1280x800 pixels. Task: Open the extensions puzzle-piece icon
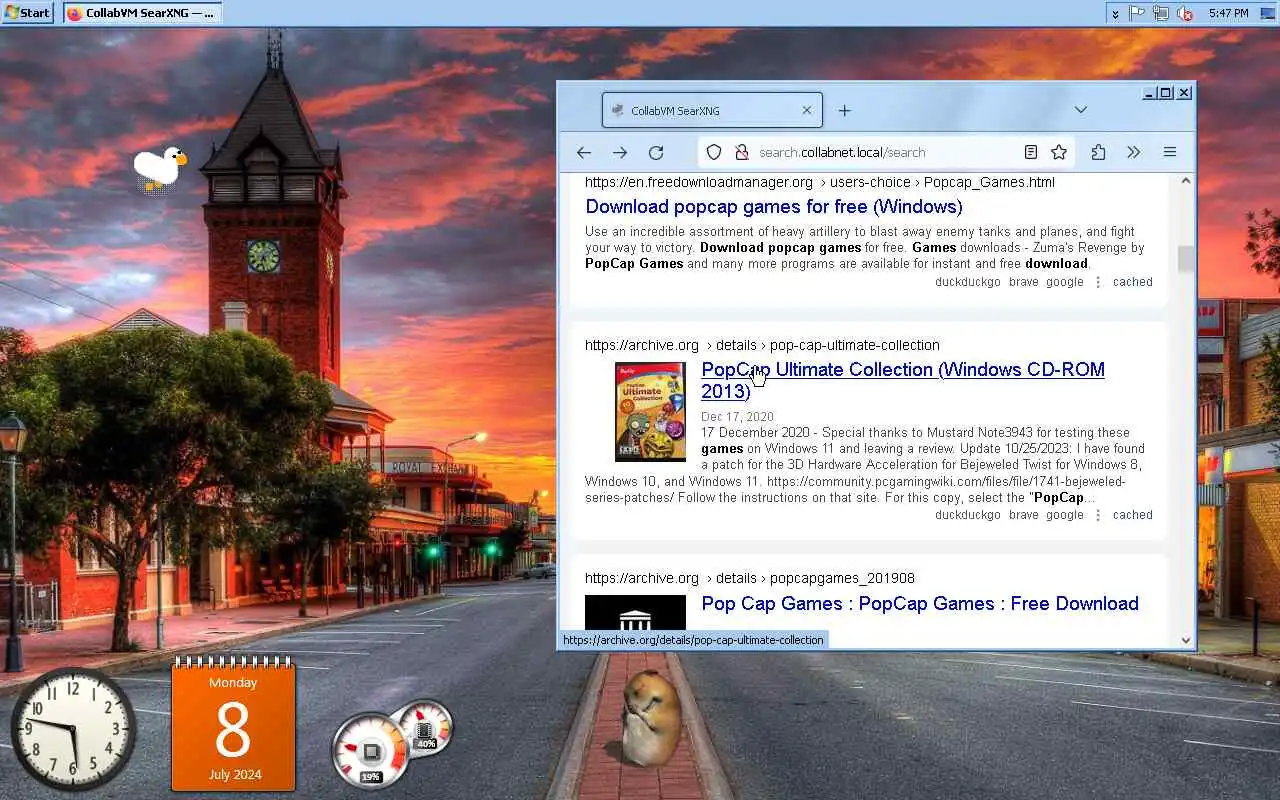coord(1098,152)
